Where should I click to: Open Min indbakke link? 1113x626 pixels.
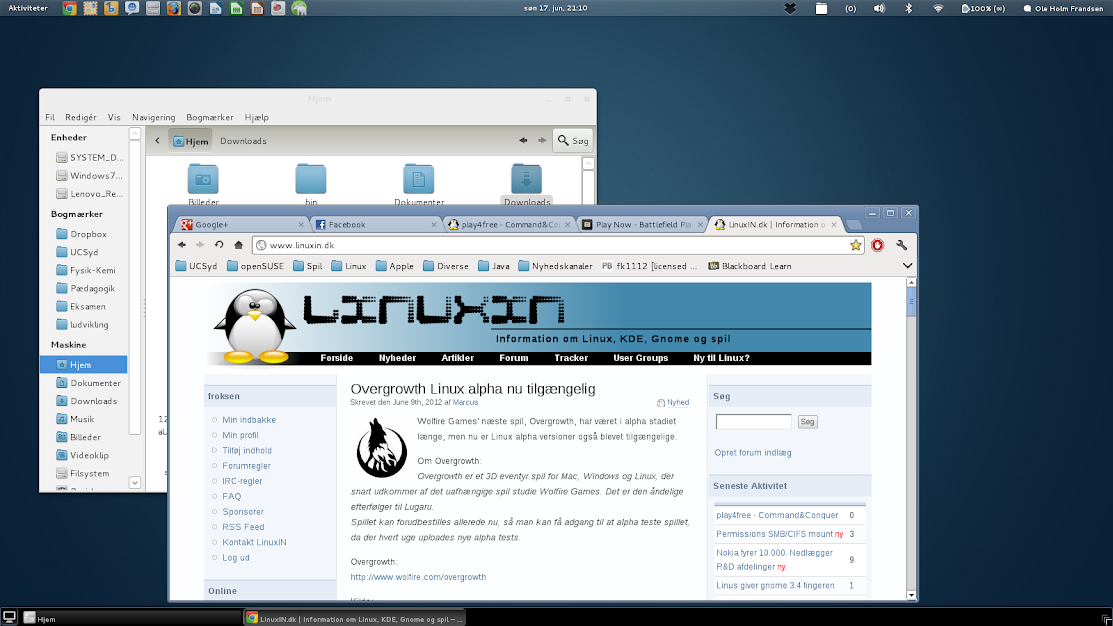248,420
